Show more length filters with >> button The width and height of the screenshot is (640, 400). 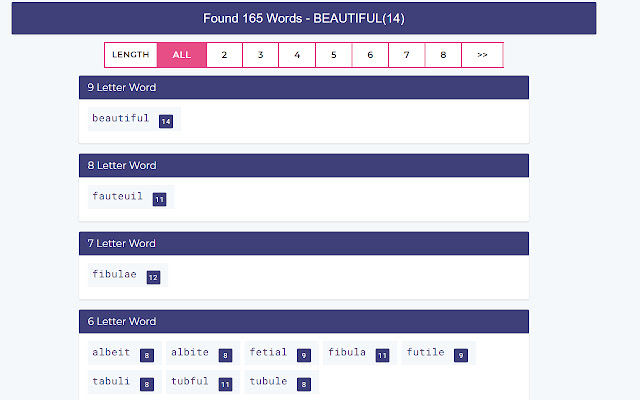point(482,55)
